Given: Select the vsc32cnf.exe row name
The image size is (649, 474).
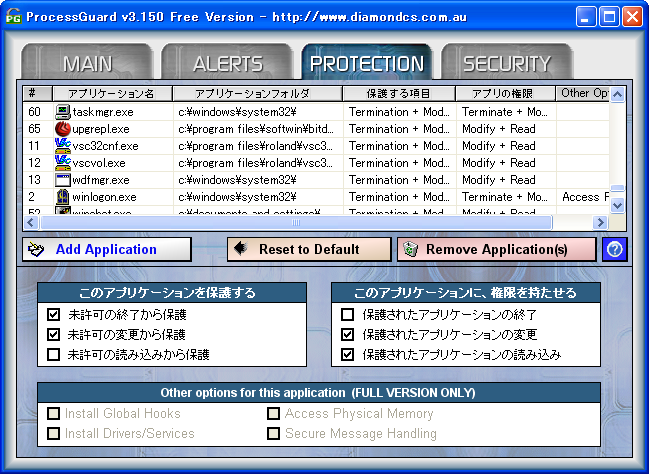Looking at the screenshot, I should click(x=105, y=146).
